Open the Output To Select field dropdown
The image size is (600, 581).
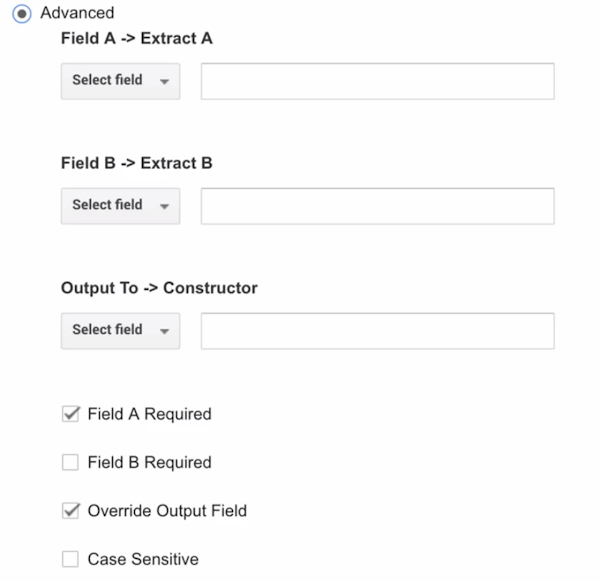click(x=120, y=330)
